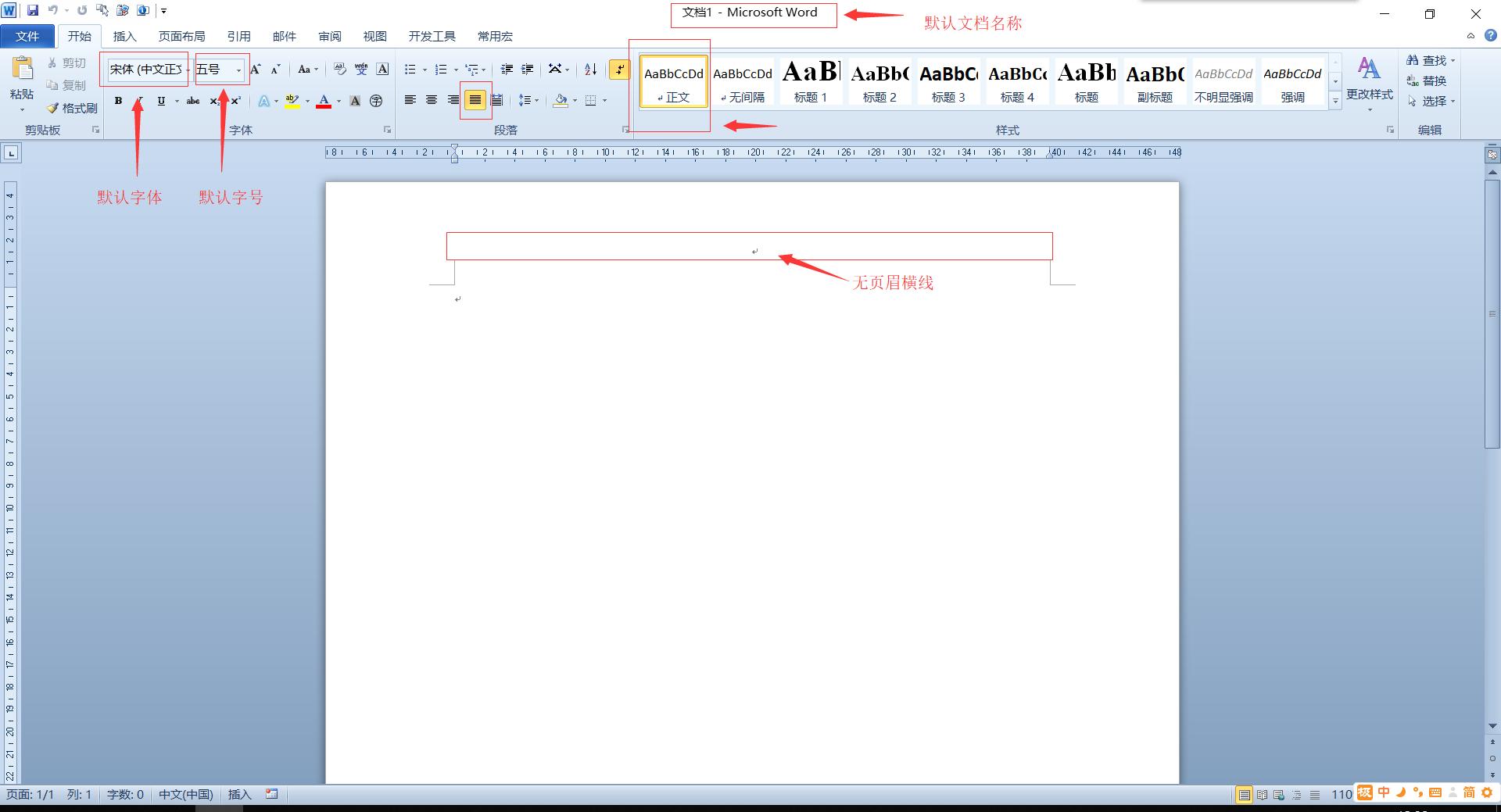Sort text with the A-Z sort icon
This screenshot has height=812, width=1501.
(x=591, y=70)
